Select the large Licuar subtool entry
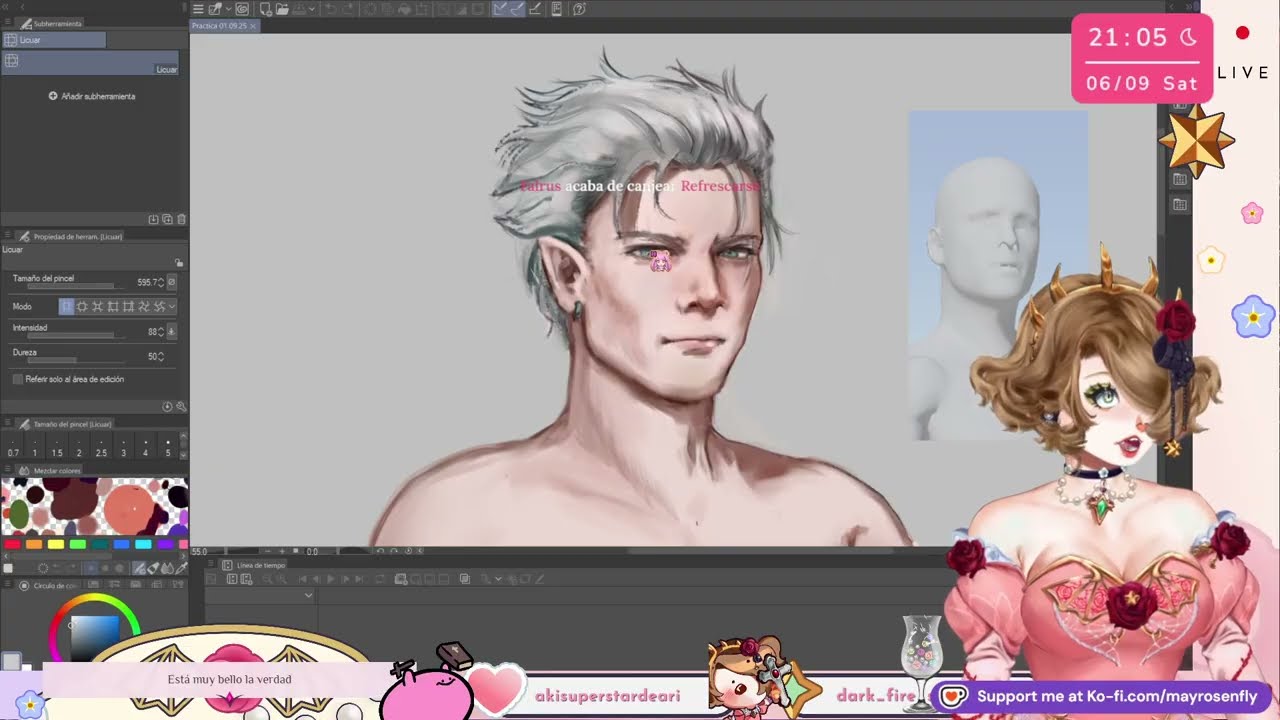 [90, 63]
